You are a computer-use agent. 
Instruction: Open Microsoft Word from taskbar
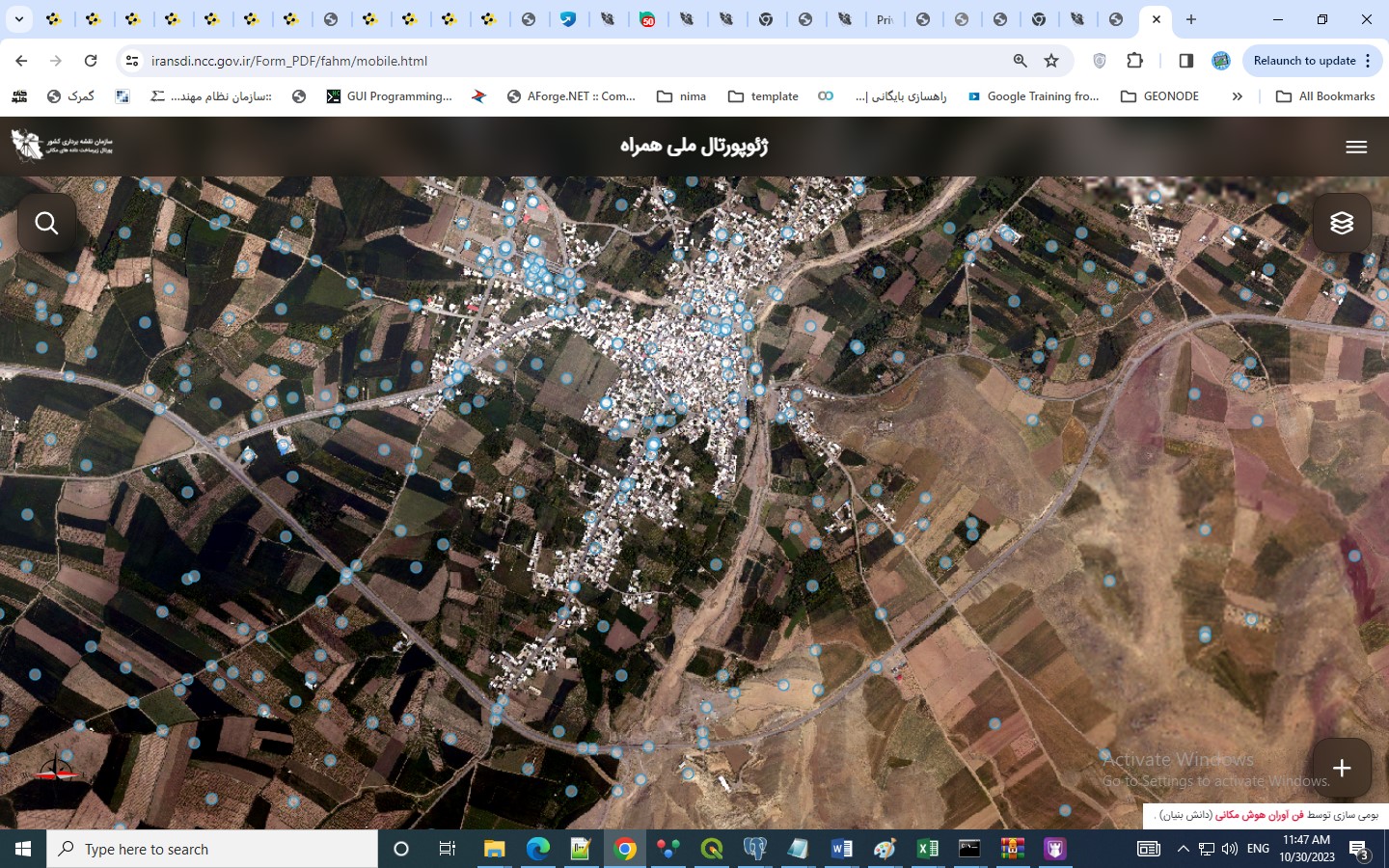pos(841,849)
